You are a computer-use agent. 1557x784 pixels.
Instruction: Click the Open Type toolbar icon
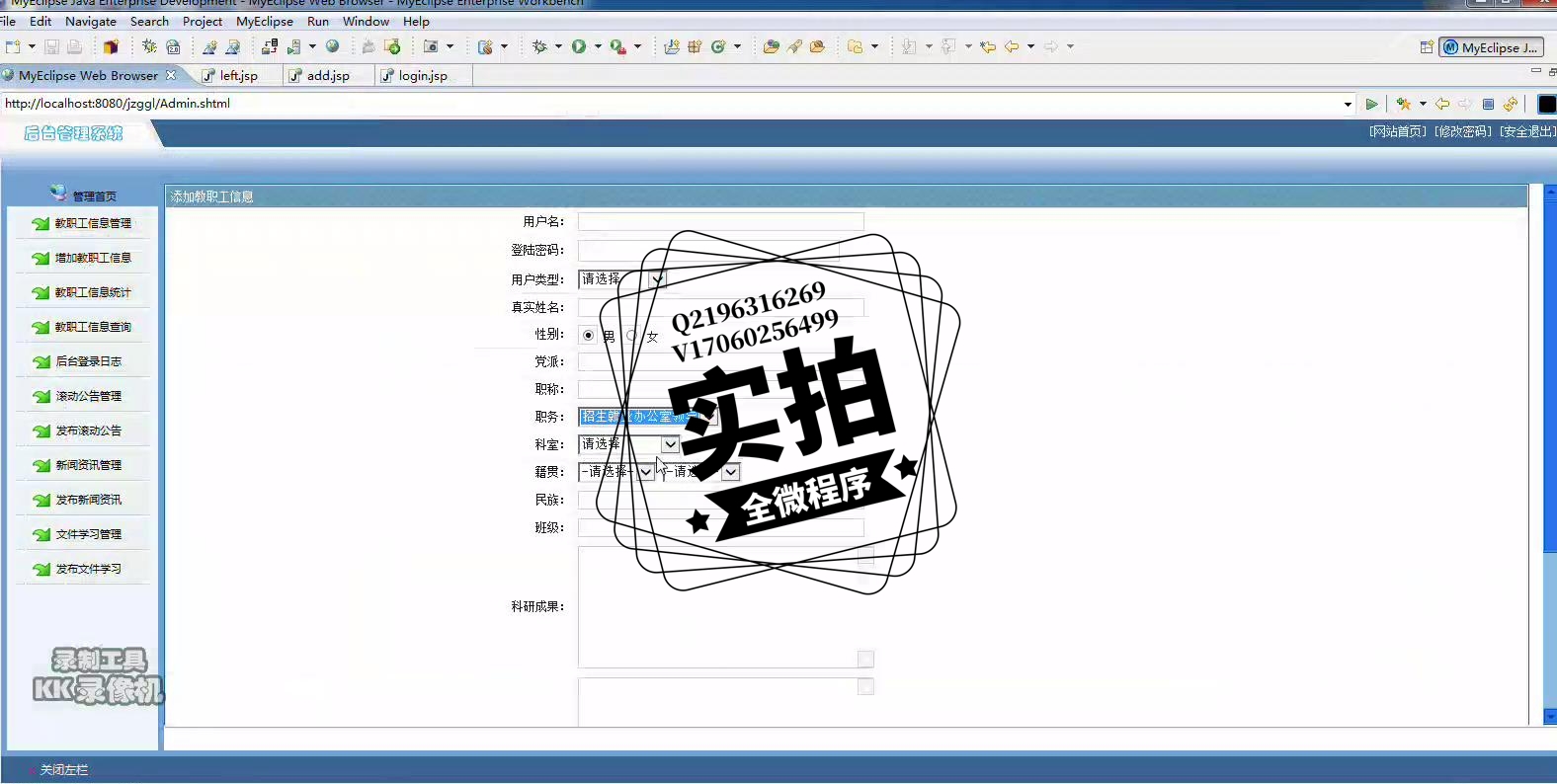pos(771,46)
